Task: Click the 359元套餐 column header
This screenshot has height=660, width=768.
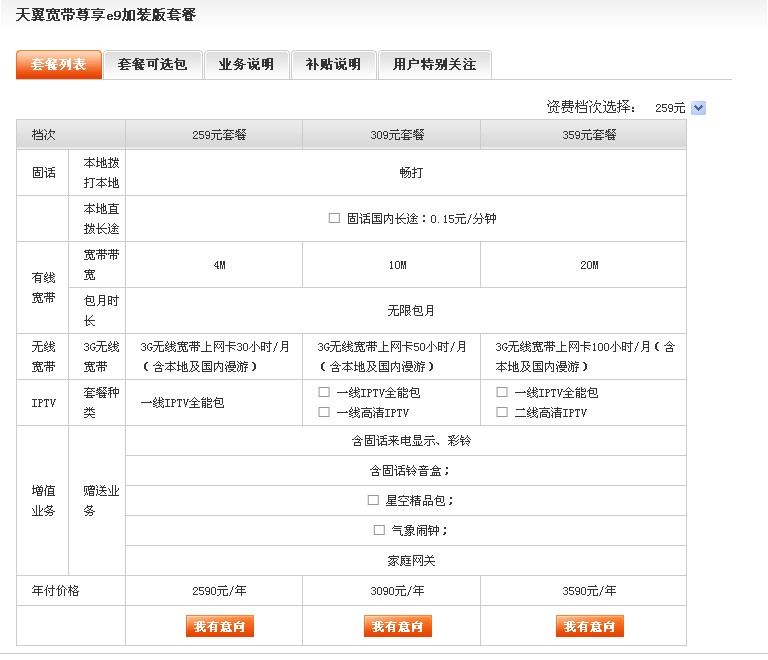Action: [x=583, y=135]
